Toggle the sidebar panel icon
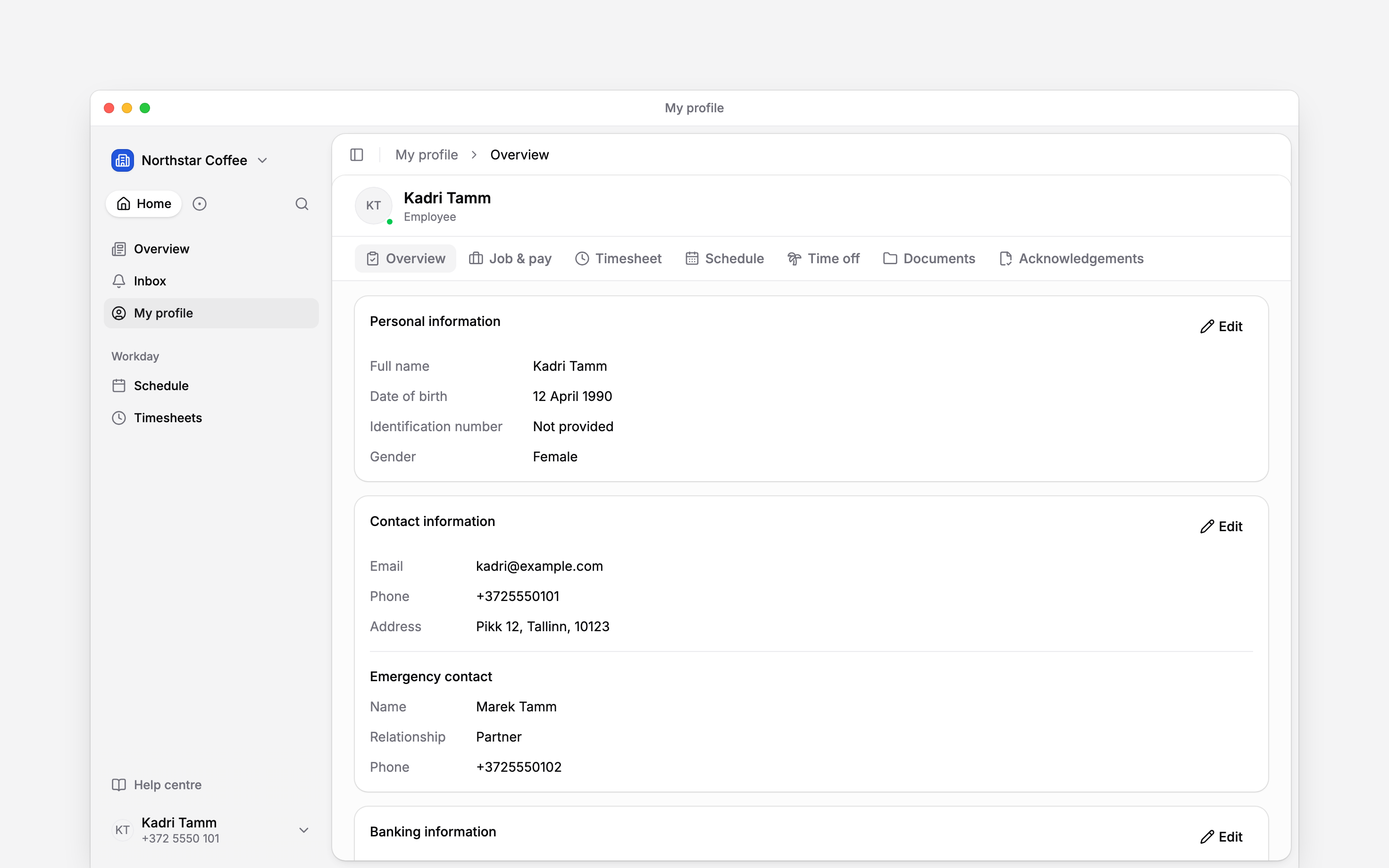 point(356,155)
